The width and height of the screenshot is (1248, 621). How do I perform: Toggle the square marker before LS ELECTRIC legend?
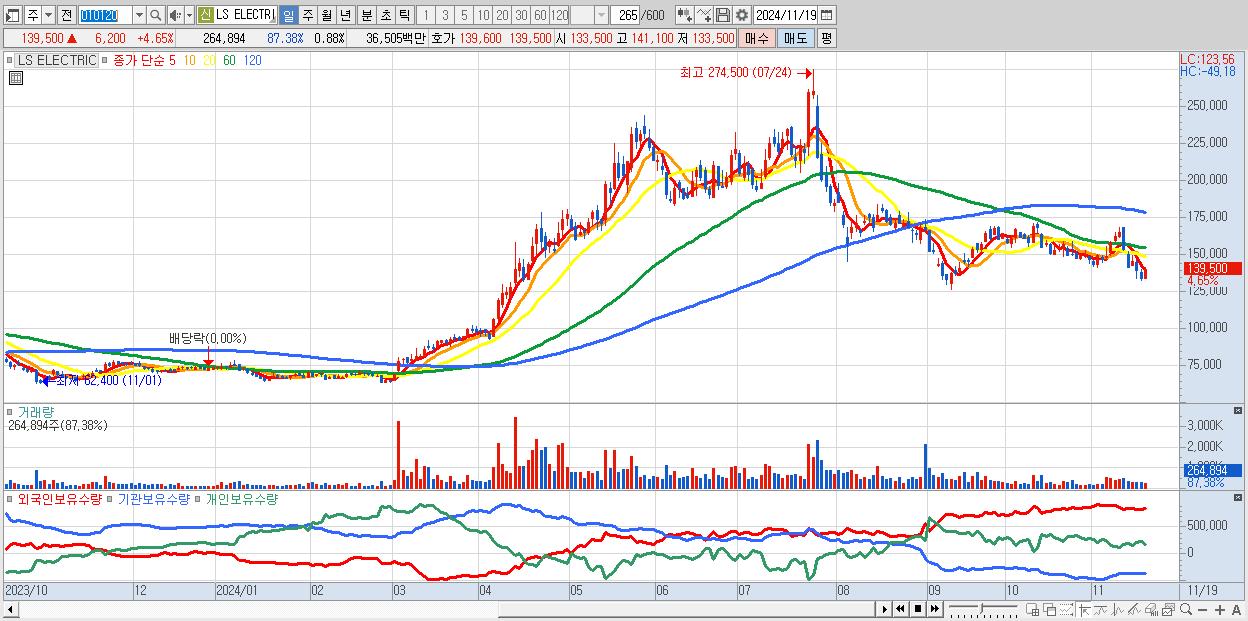[11, 60]
